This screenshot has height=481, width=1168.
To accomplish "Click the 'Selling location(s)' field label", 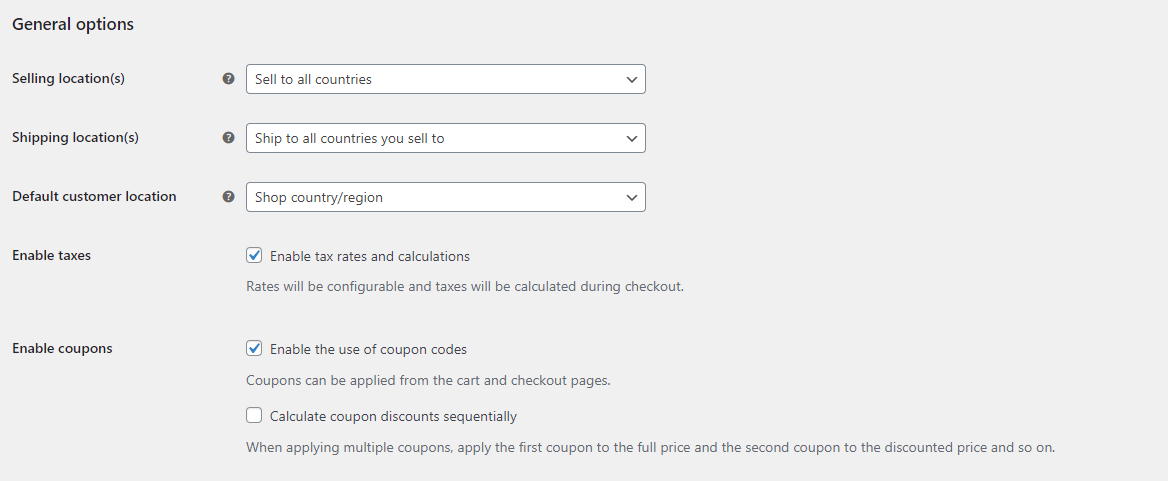I will (69, 78).
